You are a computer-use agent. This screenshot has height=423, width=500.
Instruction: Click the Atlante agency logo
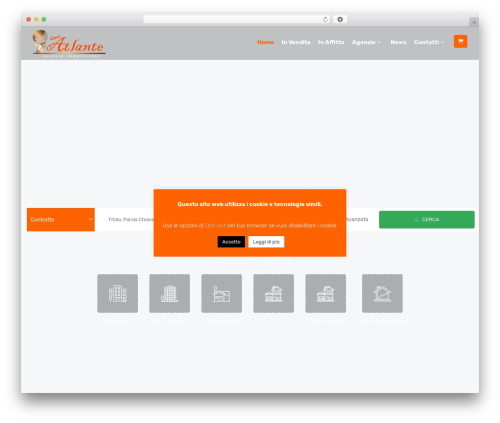(x=69, y=44)
